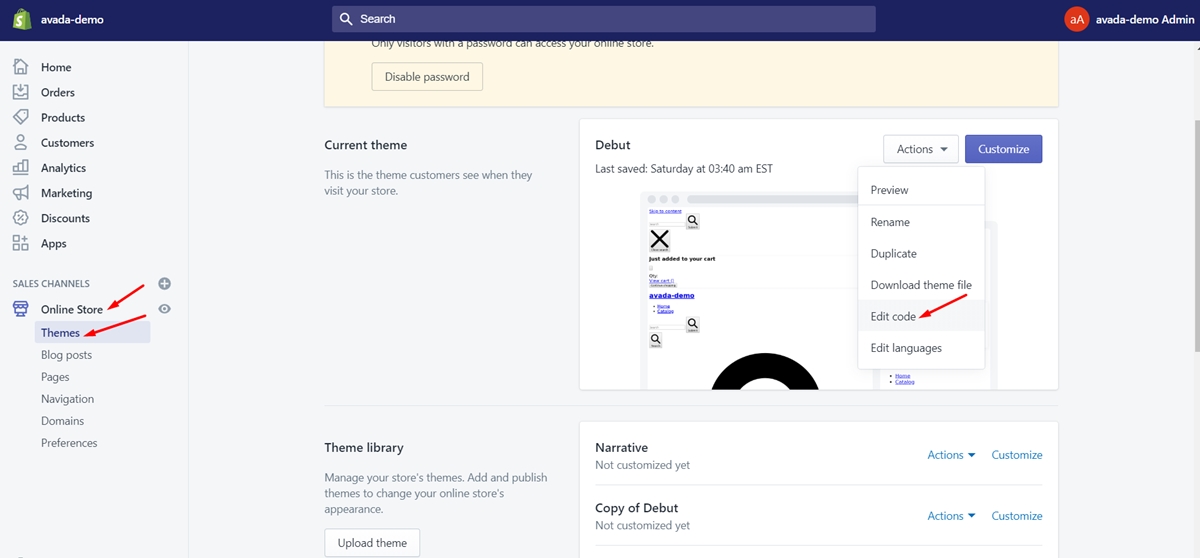Viewport: 1200px width, 558px height.
Task: Click the Analytics bar chart icon
Action: click(x=20, y=168)
